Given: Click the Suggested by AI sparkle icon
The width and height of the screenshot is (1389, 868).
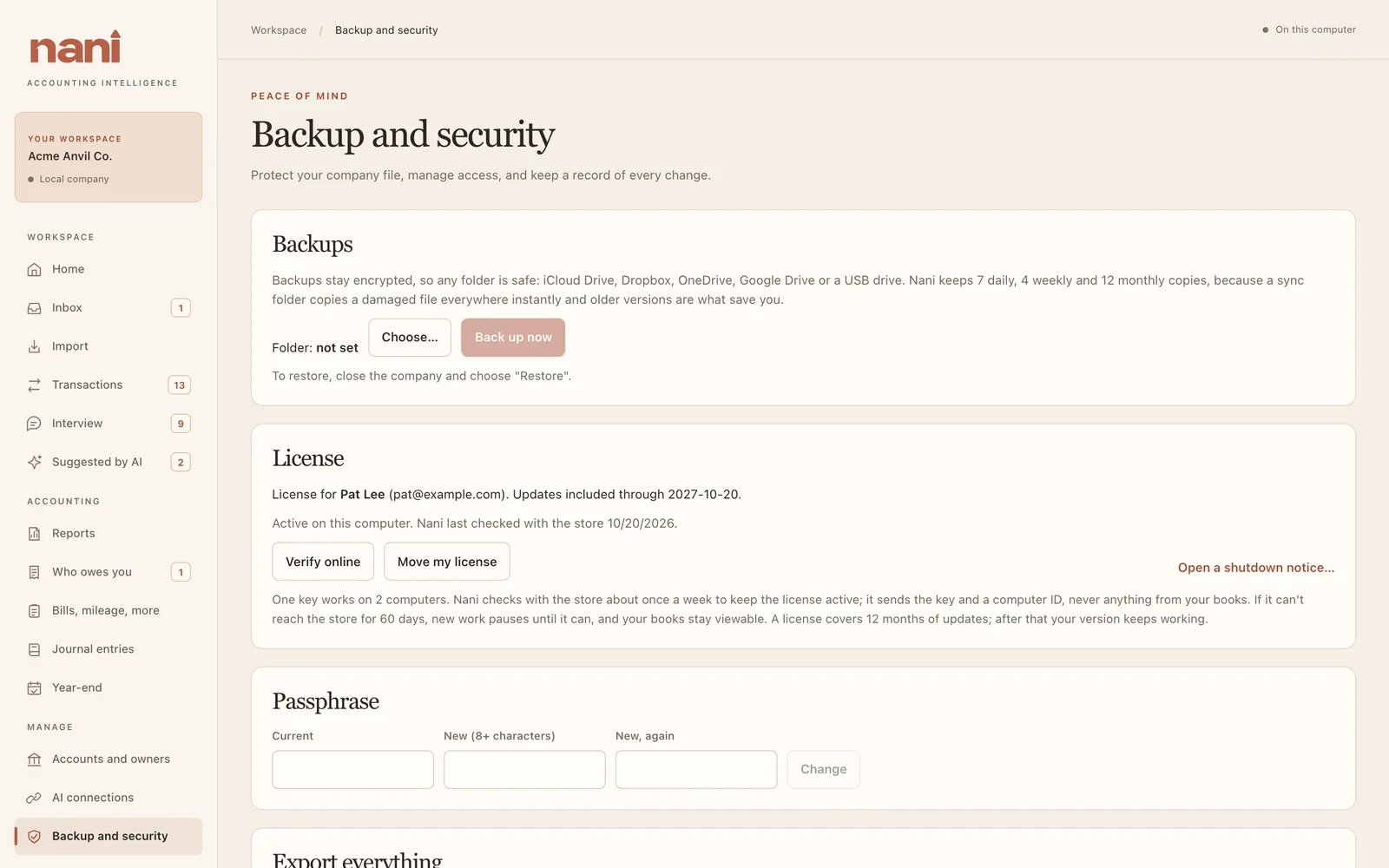Looking at the screenshot, I should click(34, 462).
